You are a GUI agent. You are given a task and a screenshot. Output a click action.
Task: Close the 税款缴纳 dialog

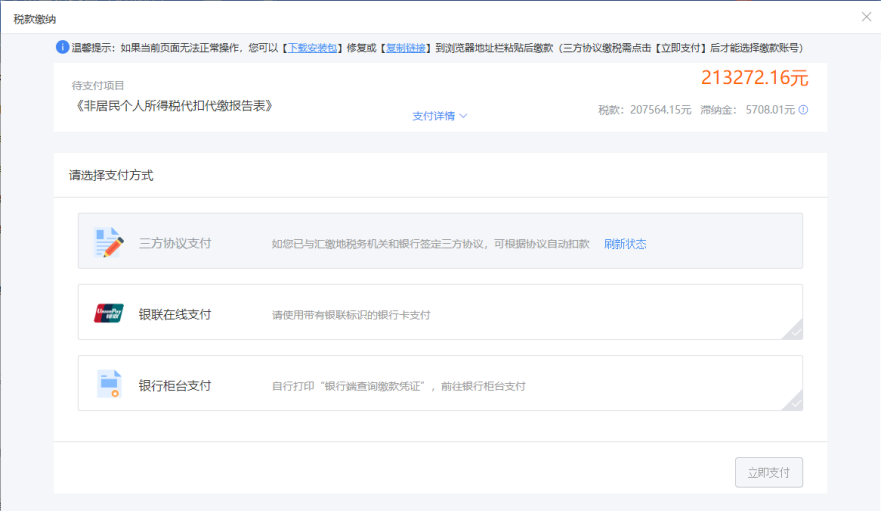[x=866, y=17]
